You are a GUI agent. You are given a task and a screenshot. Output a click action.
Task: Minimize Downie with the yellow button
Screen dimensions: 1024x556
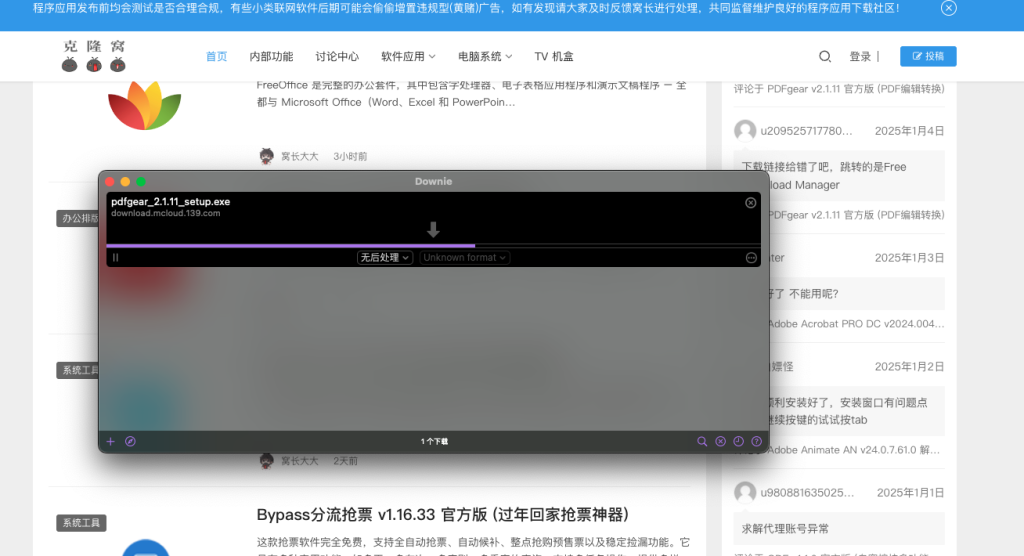pos(125,182)
